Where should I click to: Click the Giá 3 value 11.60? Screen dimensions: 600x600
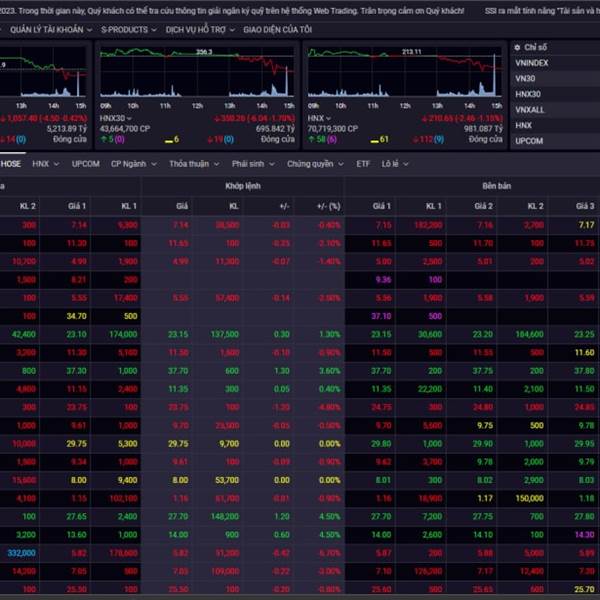click(585, 352)
